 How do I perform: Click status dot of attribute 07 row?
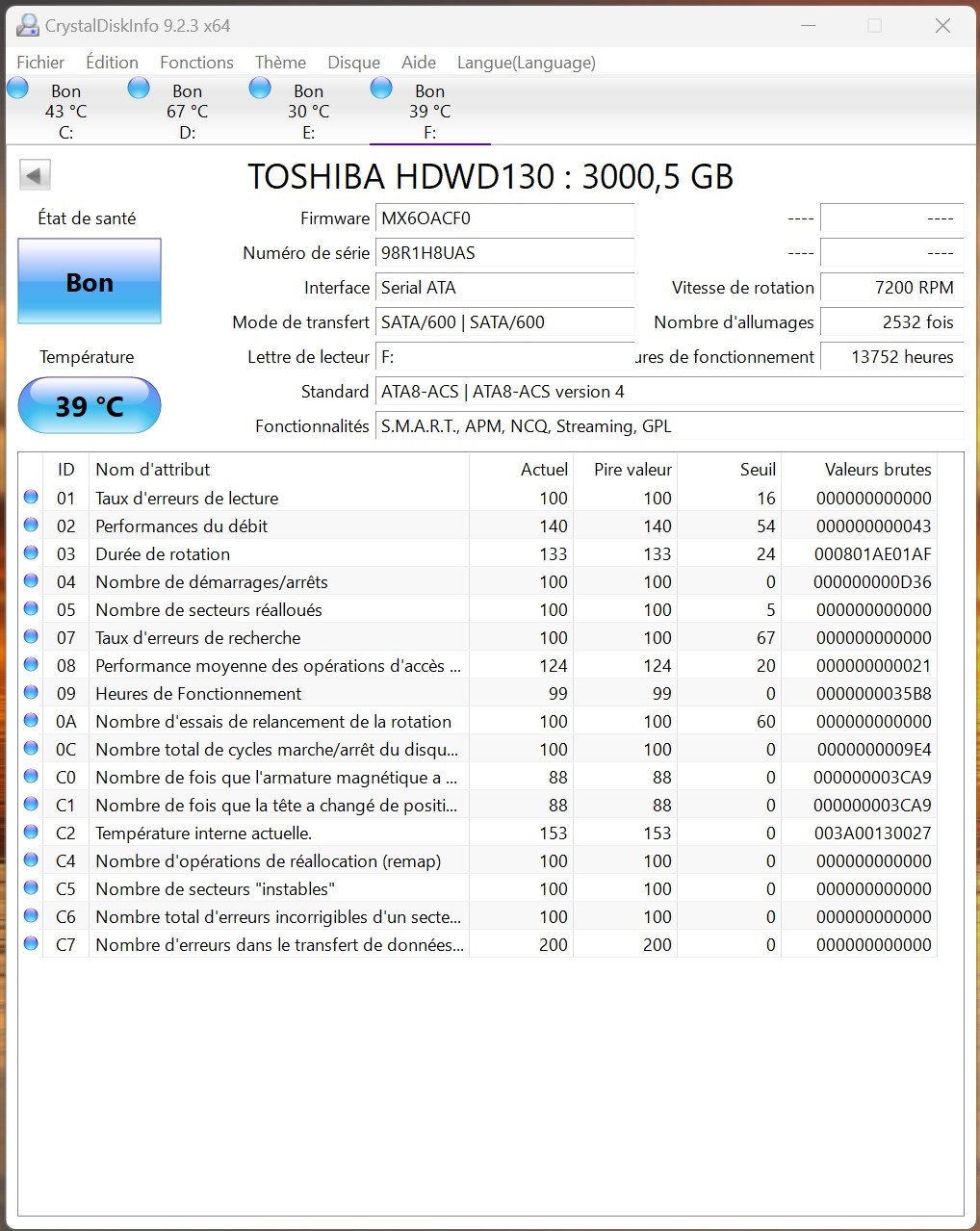tap(31, 636)
